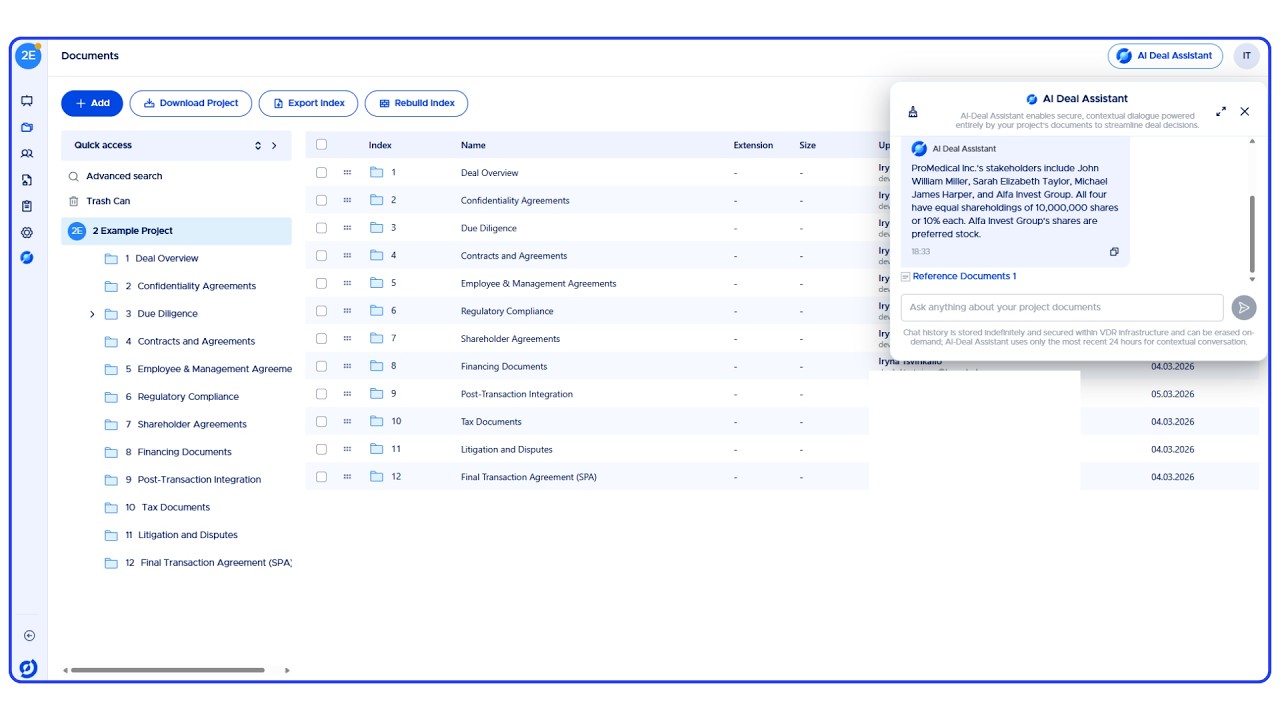Click folder icon of Regulatory Compliance tree item

click(x=112, y=397)
